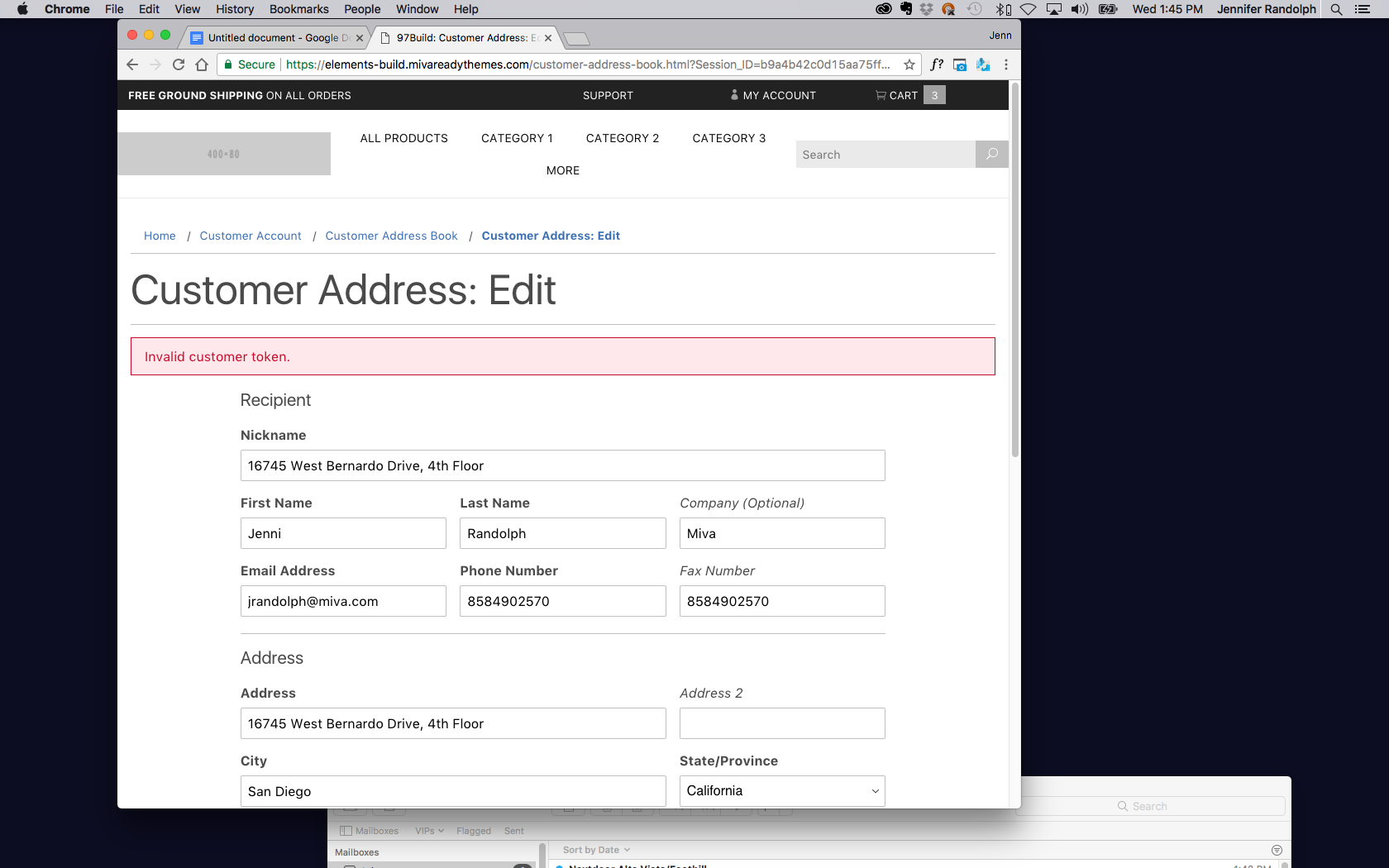Image resolution: width=1389 pixels, height=868 pixels.
Task: Expand the VIPs dropdown in Mail window
Action: pos(430,831)
